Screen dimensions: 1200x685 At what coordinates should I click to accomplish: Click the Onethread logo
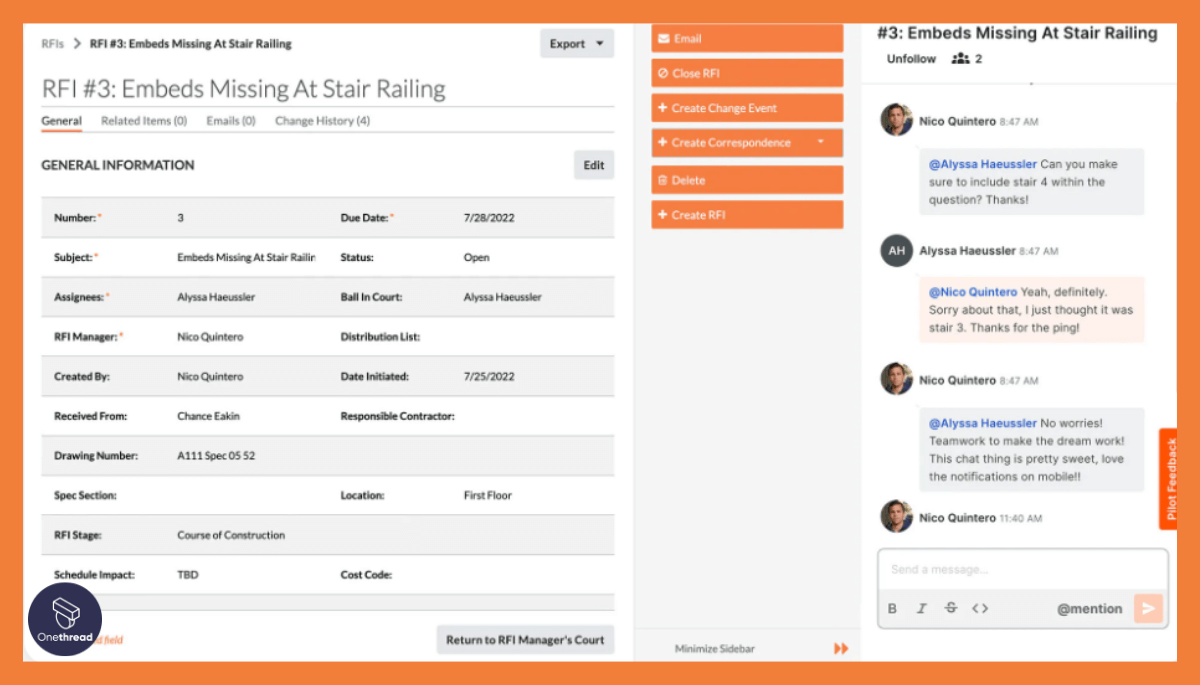pyautogui.click(x=64, y=620)
